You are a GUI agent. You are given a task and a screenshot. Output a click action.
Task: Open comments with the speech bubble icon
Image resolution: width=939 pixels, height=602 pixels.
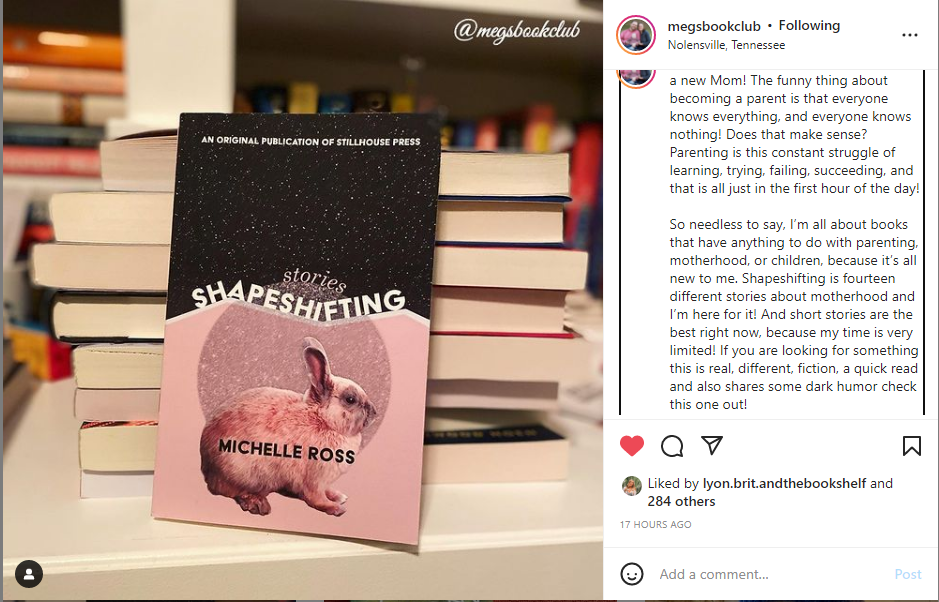coord(672,446)
